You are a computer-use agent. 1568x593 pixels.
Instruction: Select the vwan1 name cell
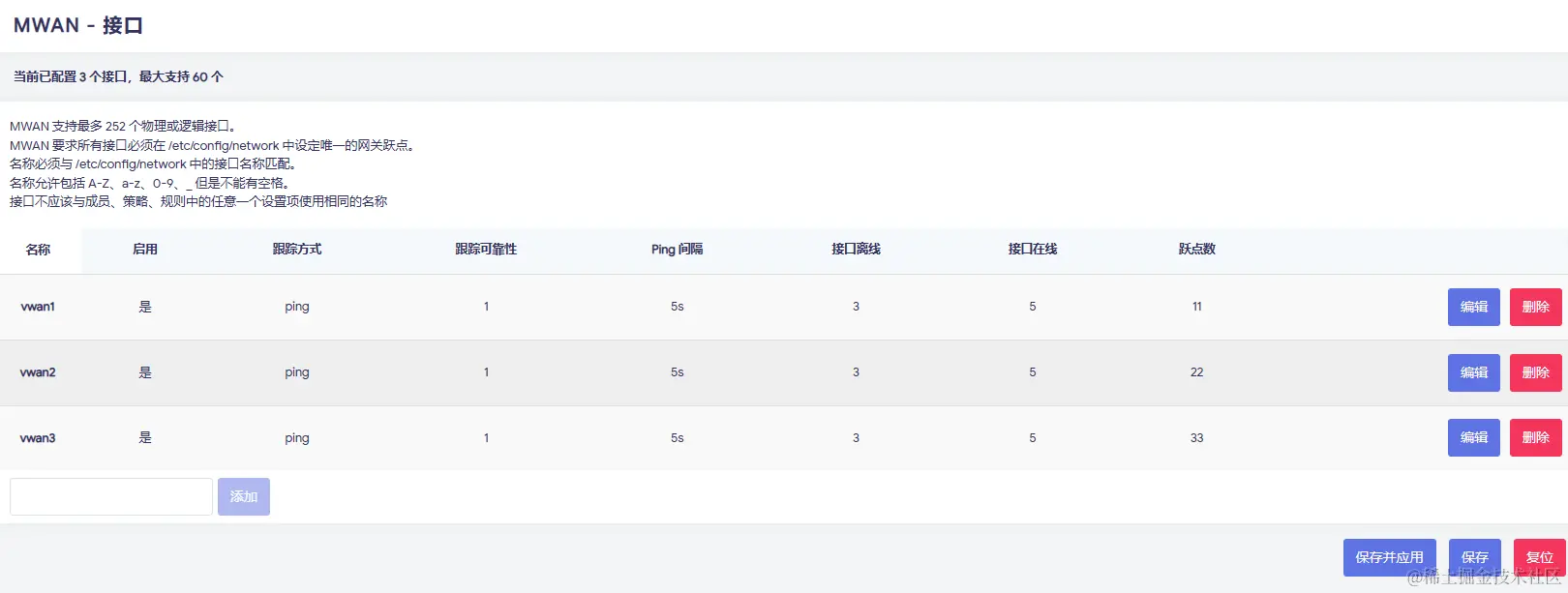coord(39,307)
